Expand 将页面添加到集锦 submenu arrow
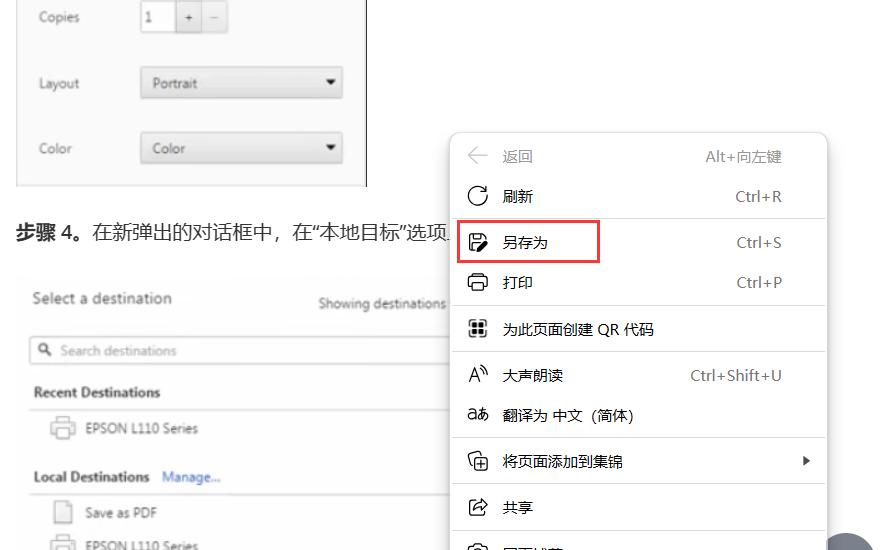This screenshot has width=886, height=550. (x=806, y=461)
